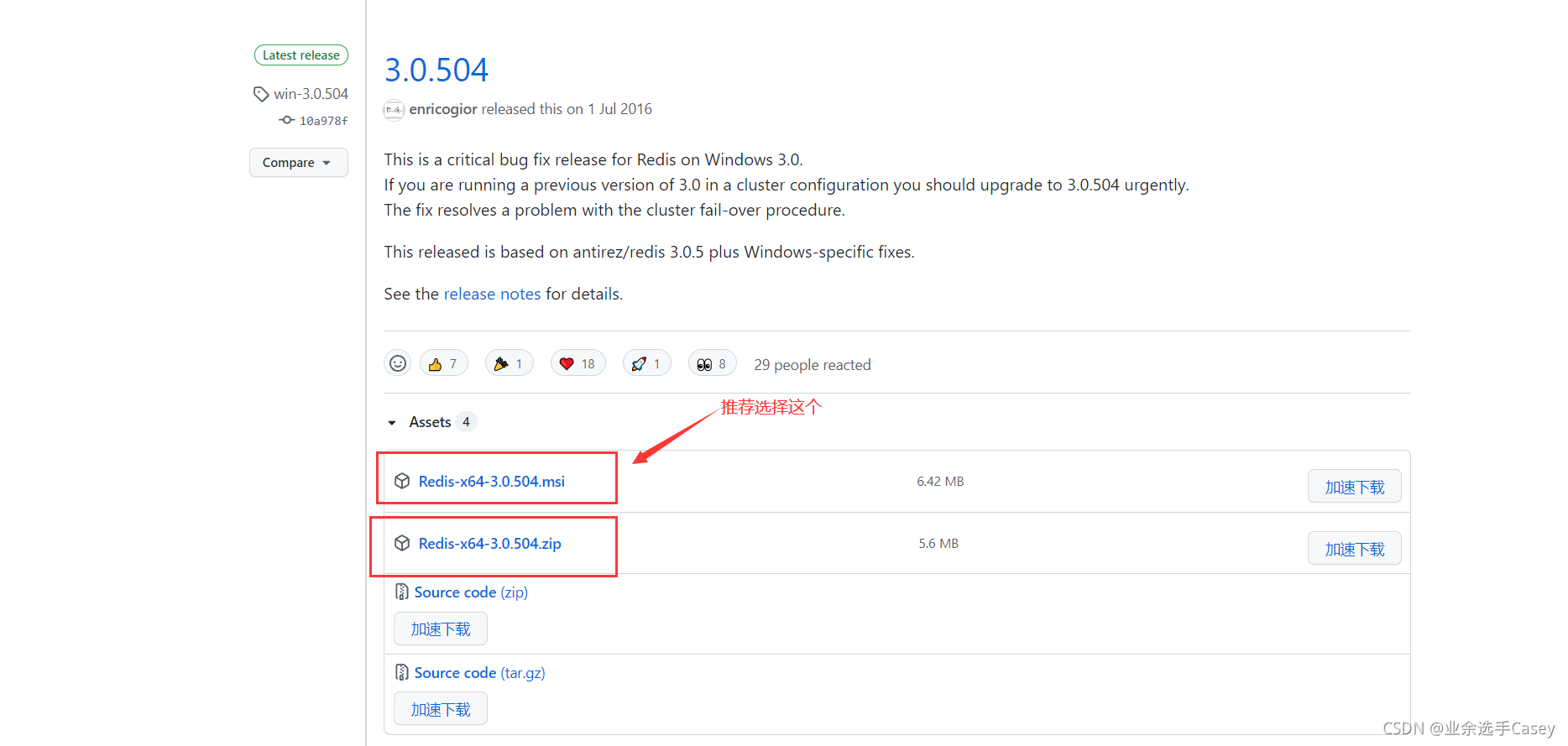The height and width of the screenshot is (746, 1568).
Task: Click package icon next to Redis-x64-3.0.504.msi
Action: point(402,481)
